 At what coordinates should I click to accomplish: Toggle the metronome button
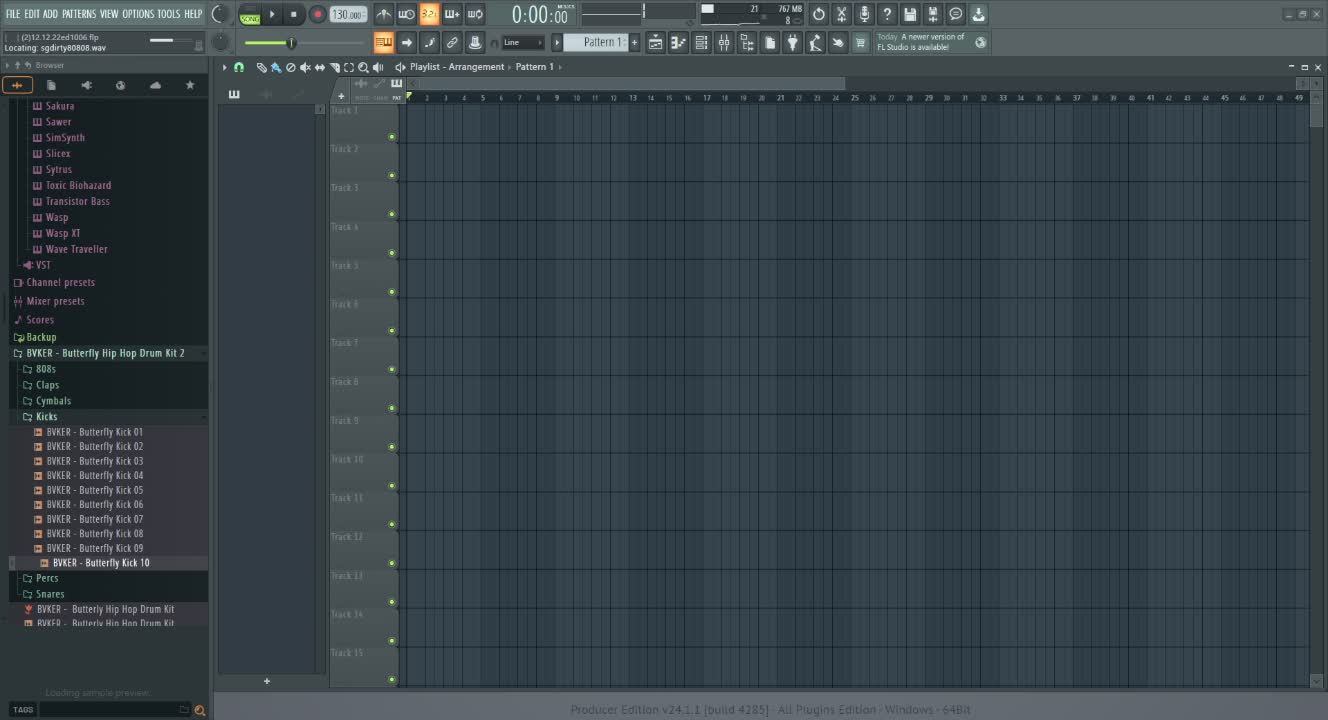(383, 14)
